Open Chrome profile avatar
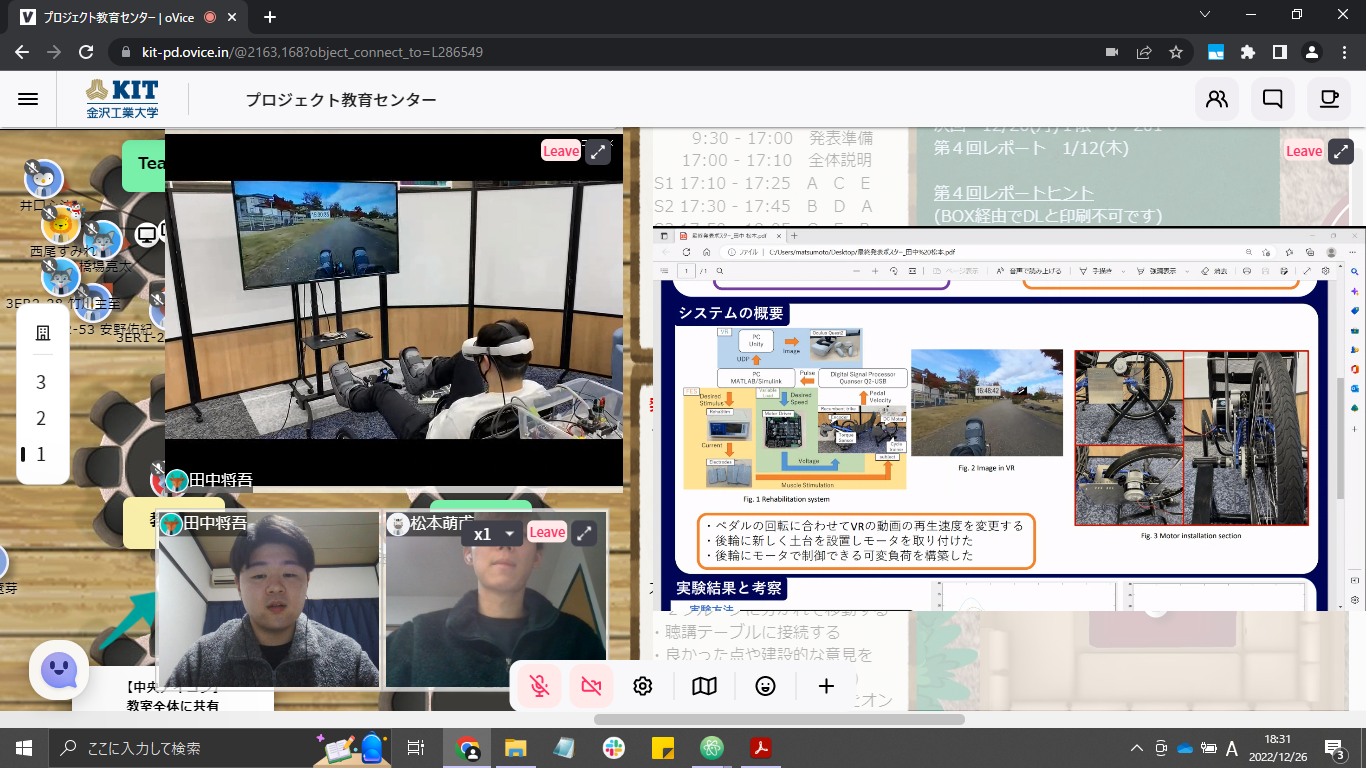1366x768 pixels. click(x=1313, y=52)
